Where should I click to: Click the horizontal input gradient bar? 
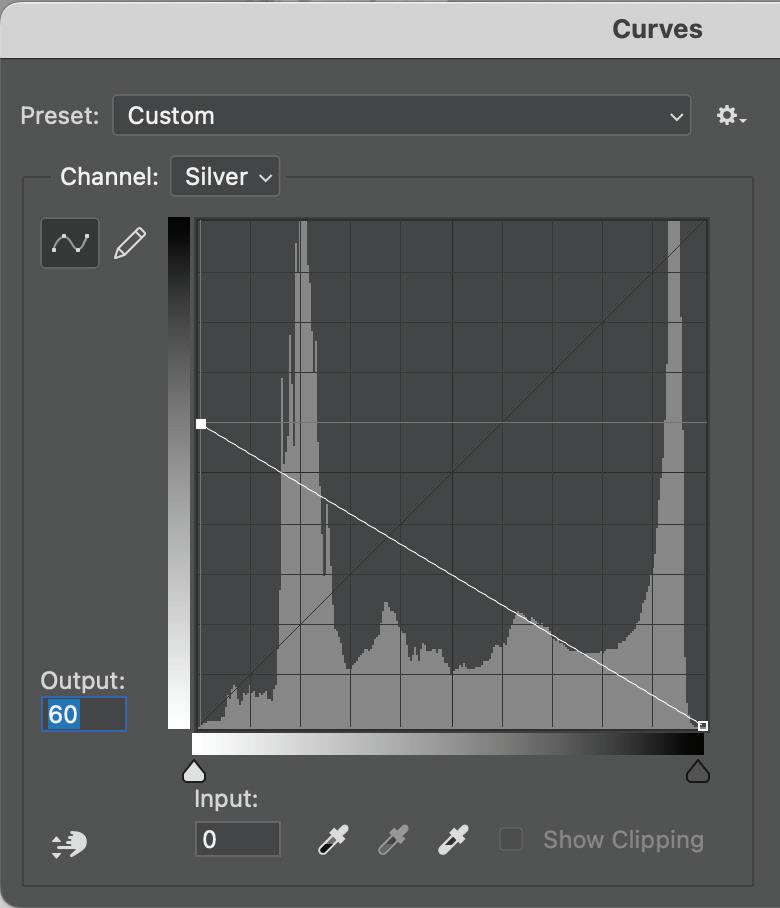pos(448,745)
